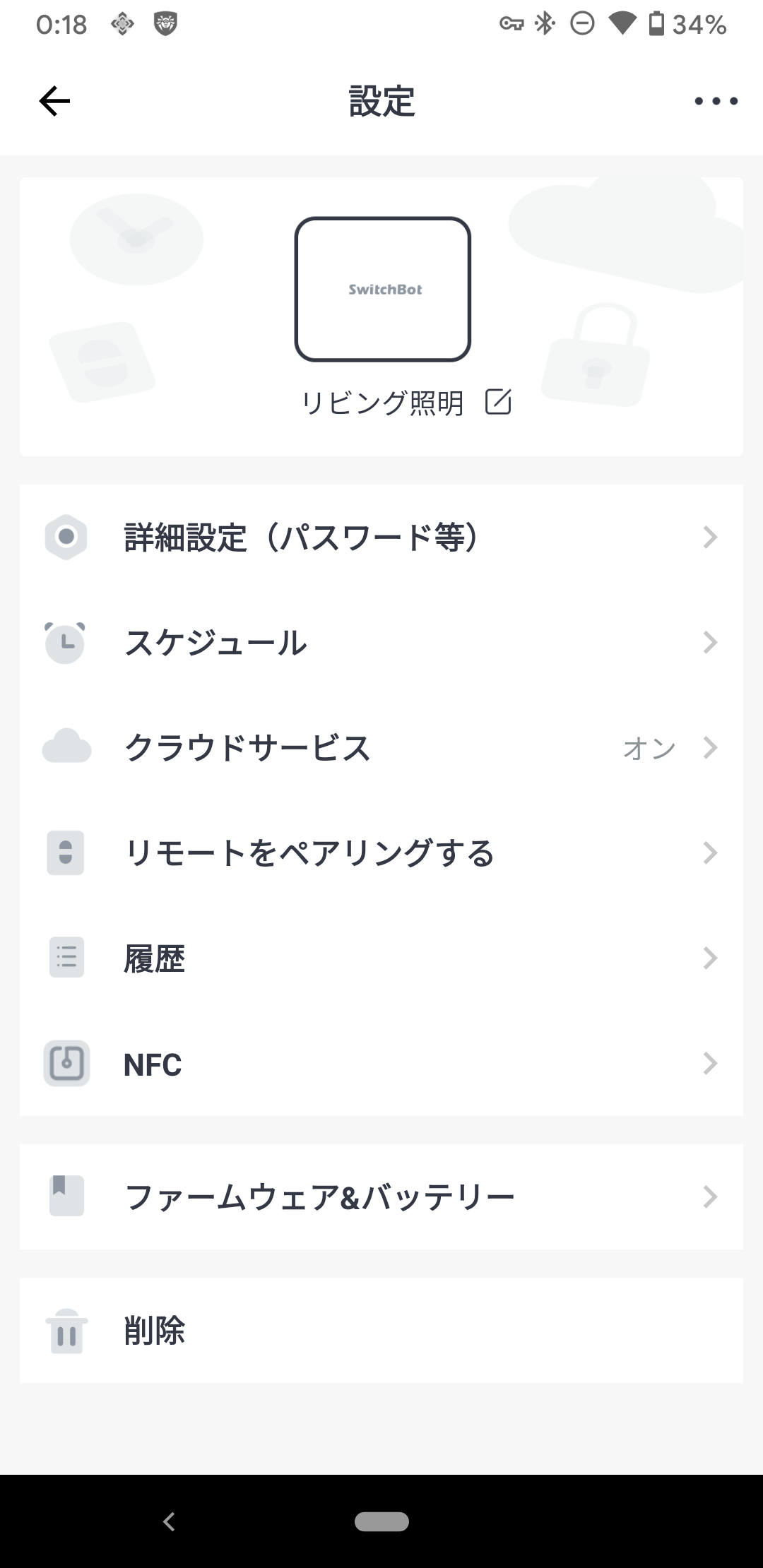Open the three-dot more options menu

click(x=716, y=101)
